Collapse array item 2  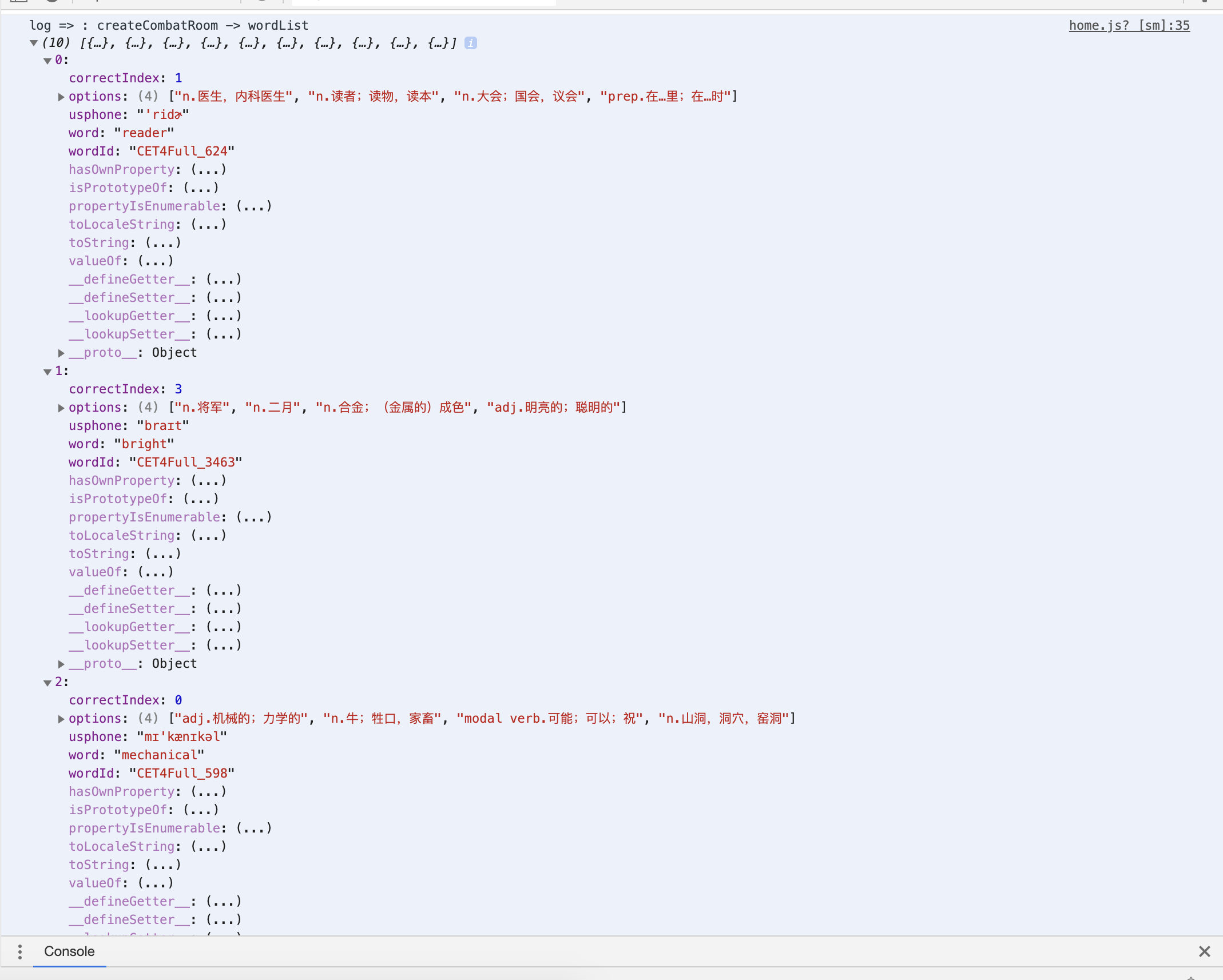pyautogui.click(x=47, y=683)
